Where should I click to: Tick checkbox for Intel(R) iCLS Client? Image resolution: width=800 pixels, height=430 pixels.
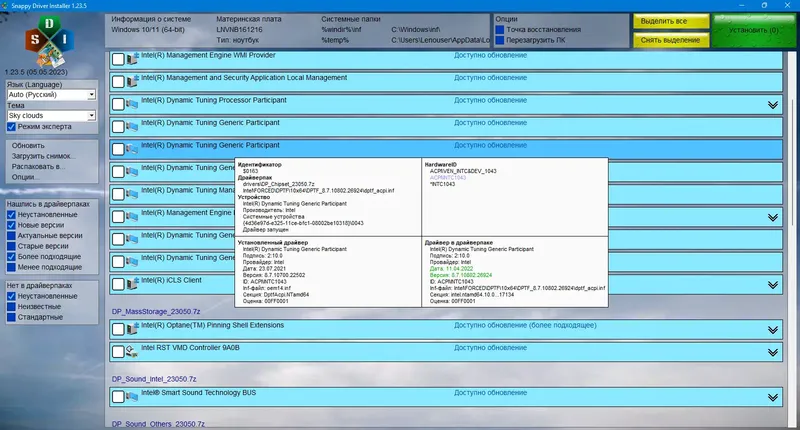pos(118,284)
